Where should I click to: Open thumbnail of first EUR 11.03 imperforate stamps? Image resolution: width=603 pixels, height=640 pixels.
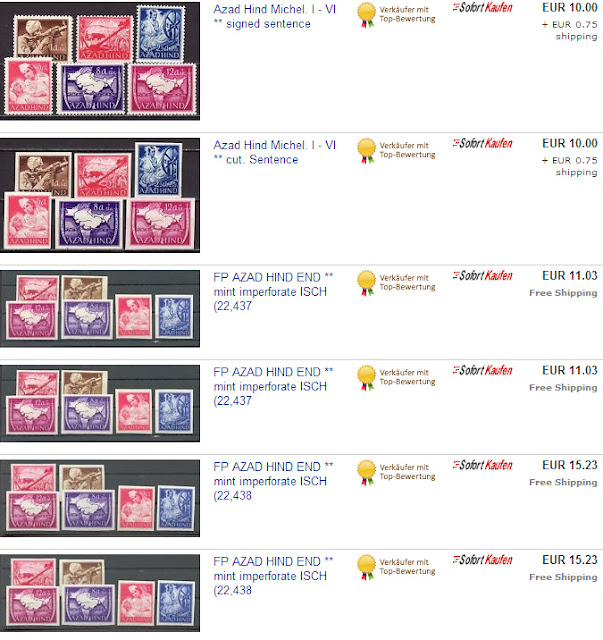pyautogui.click(x=100, y=309)
